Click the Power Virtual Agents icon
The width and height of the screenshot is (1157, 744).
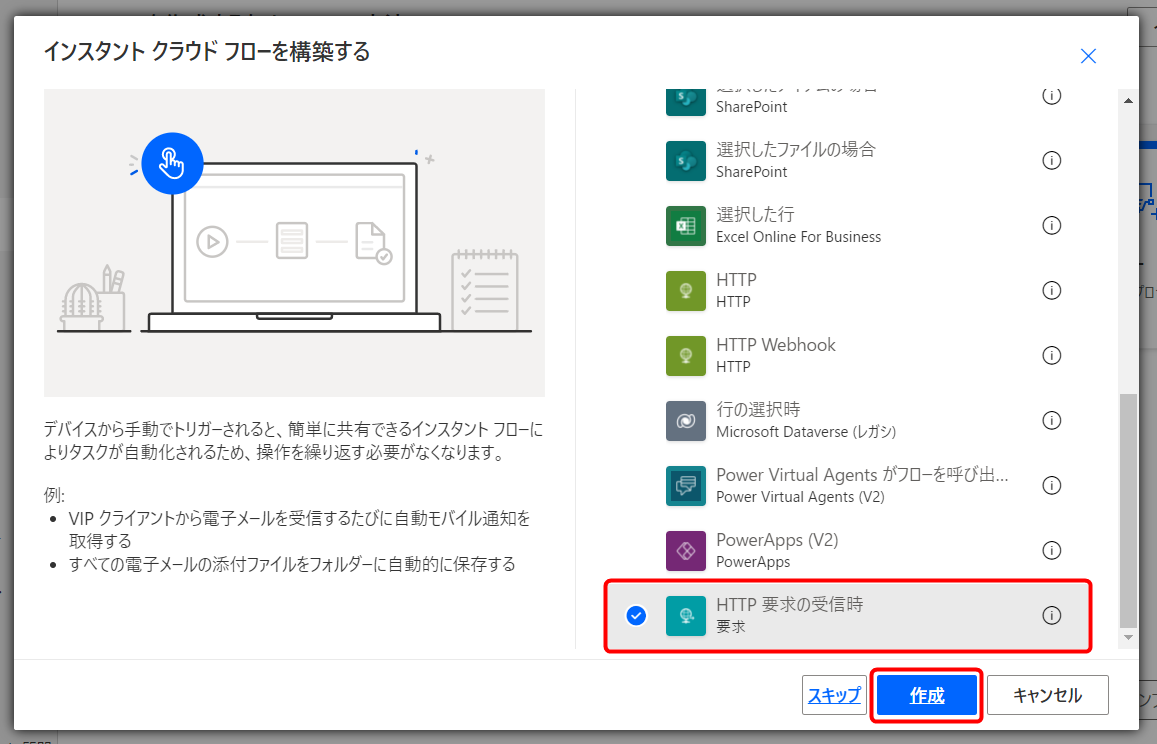pyautogui.click(x=685, y=485)
